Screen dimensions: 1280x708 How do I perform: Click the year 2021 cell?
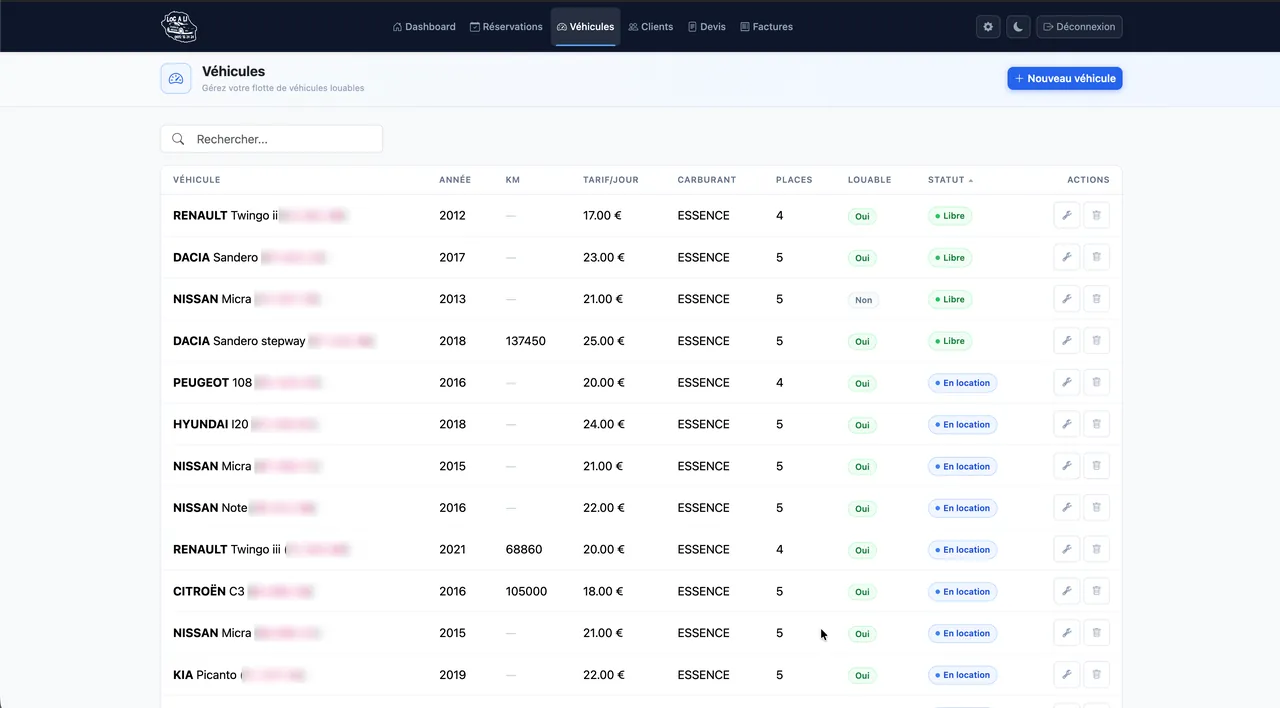click(x=452, y=550)
